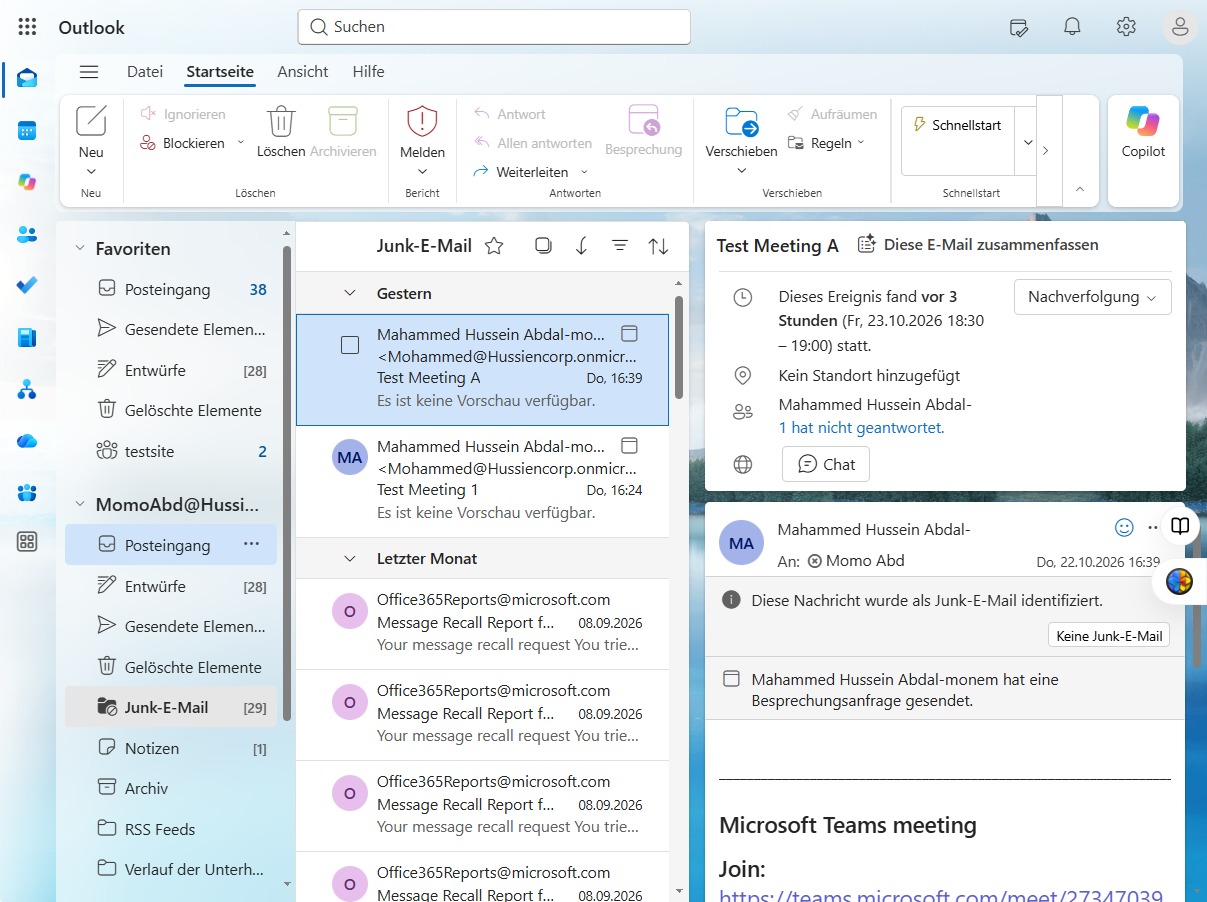Open To Do checkmark app icon
Screen dimensions: 1207x902
(27, 285)
